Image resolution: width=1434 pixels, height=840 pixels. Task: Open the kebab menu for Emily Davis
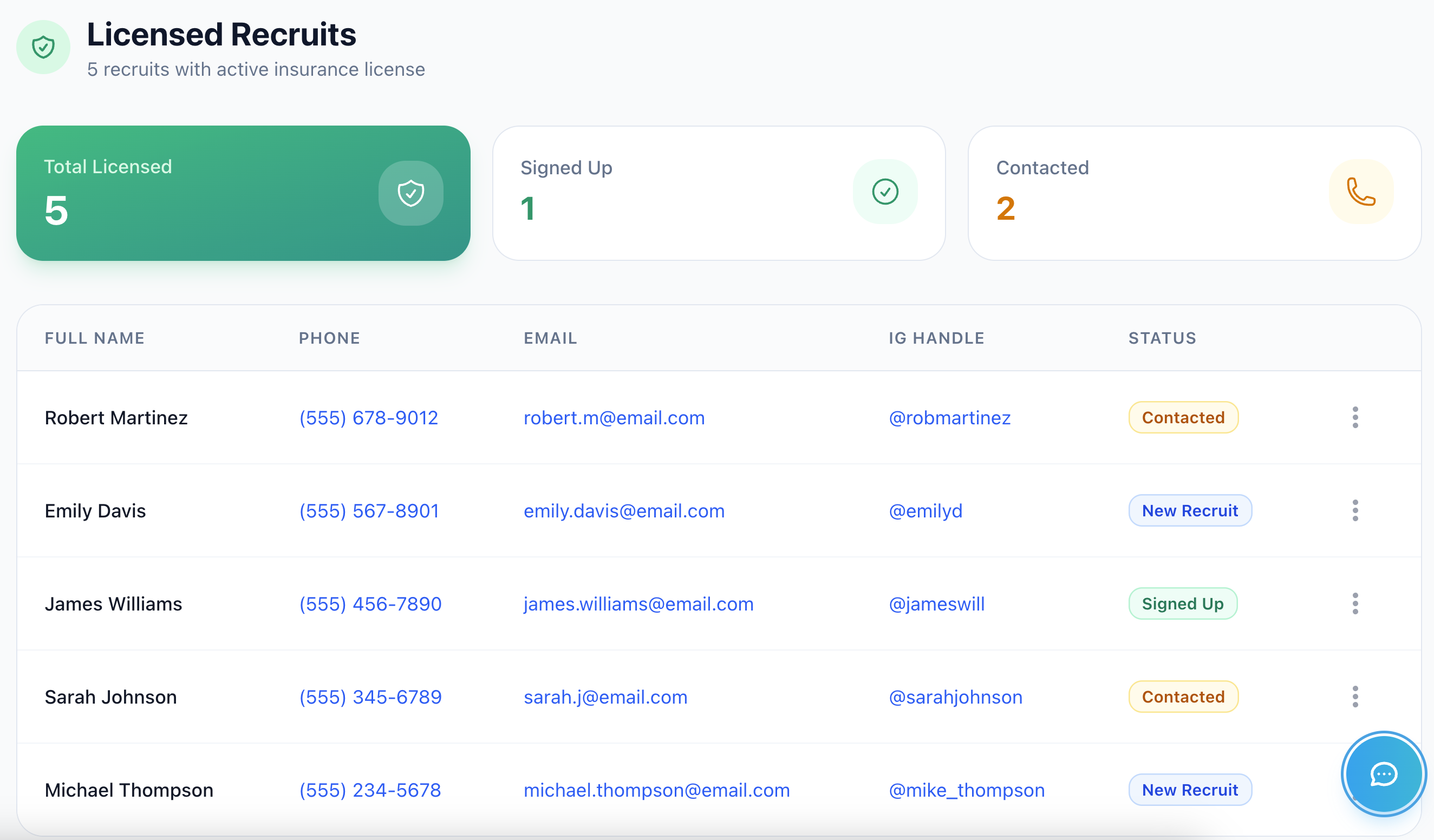tap(1355, 511)
